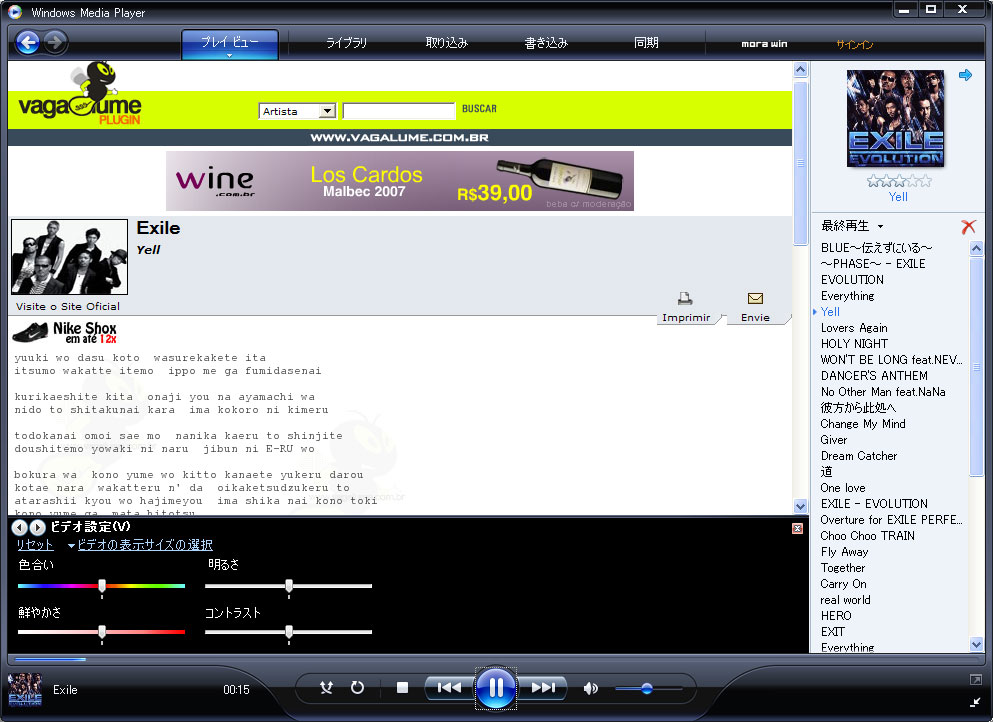Select Lovers Again in the playlist
Image resolution: width=993 pixels, height=722 pixels.
click(854, 327)
